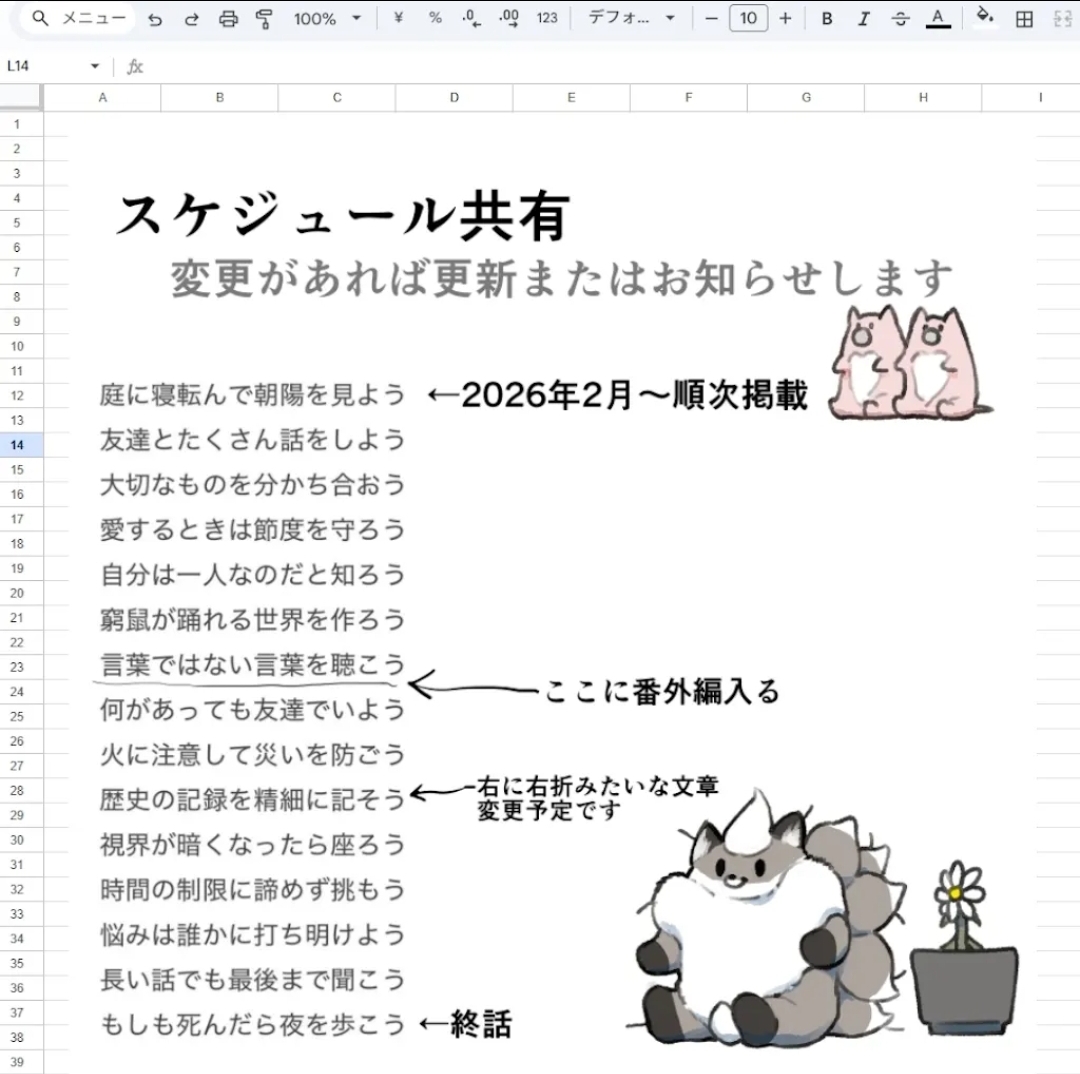Open the borders tool
The width and height of the screenshot is (1080, 1074).
click(1024, 19)
